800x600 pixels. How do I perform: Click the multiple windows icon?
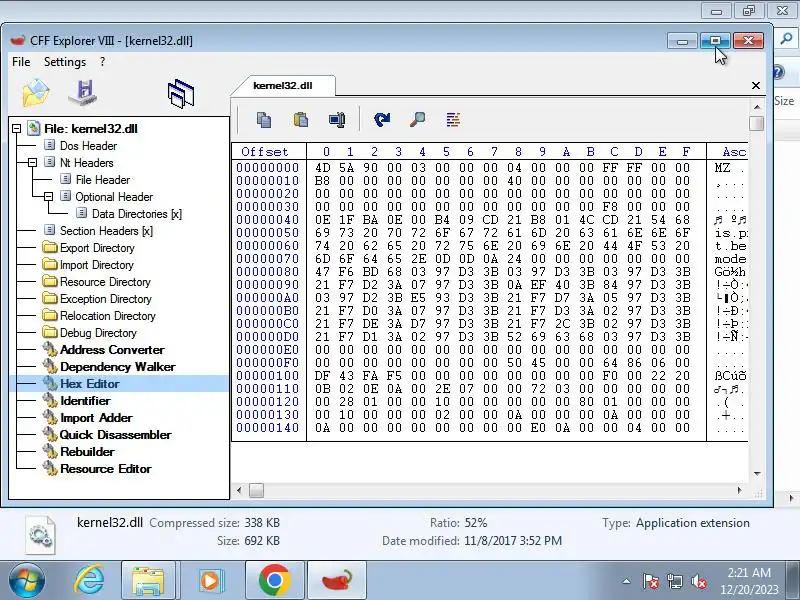181,94
